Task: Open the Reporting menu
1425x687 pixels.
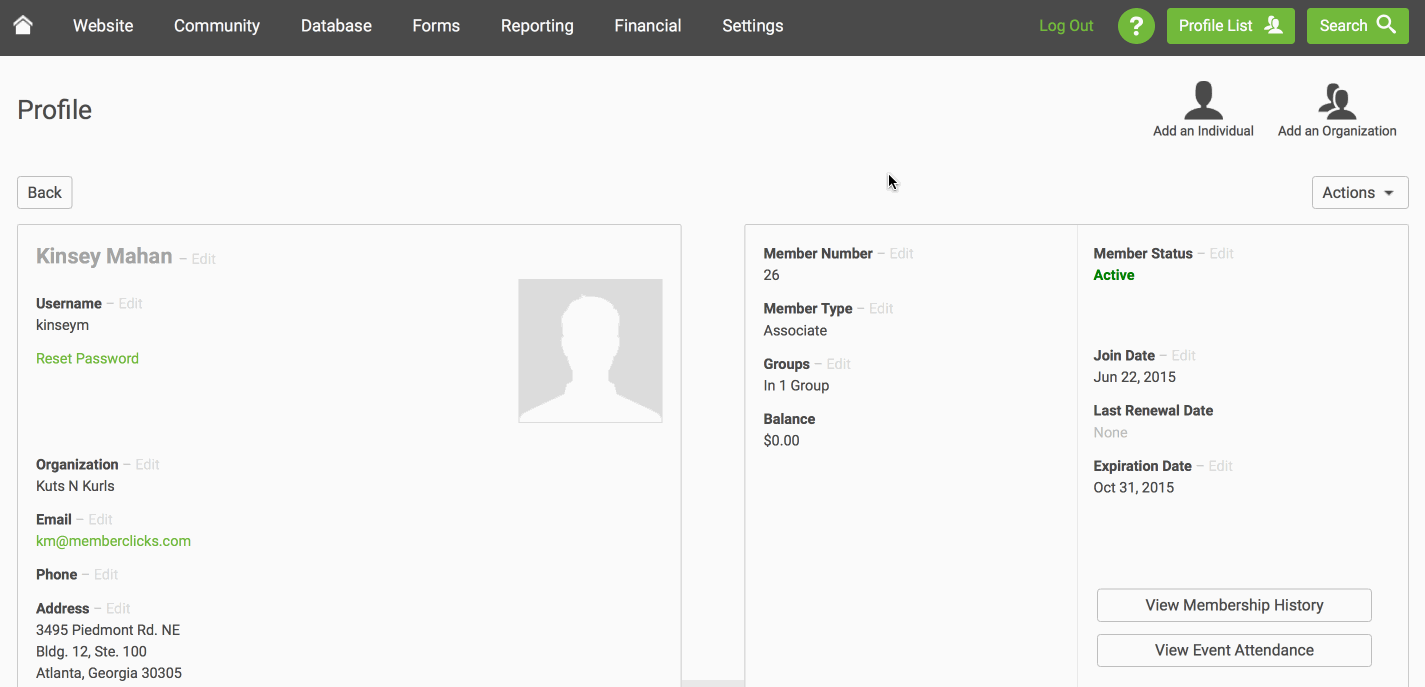Action: coord(537,26)
